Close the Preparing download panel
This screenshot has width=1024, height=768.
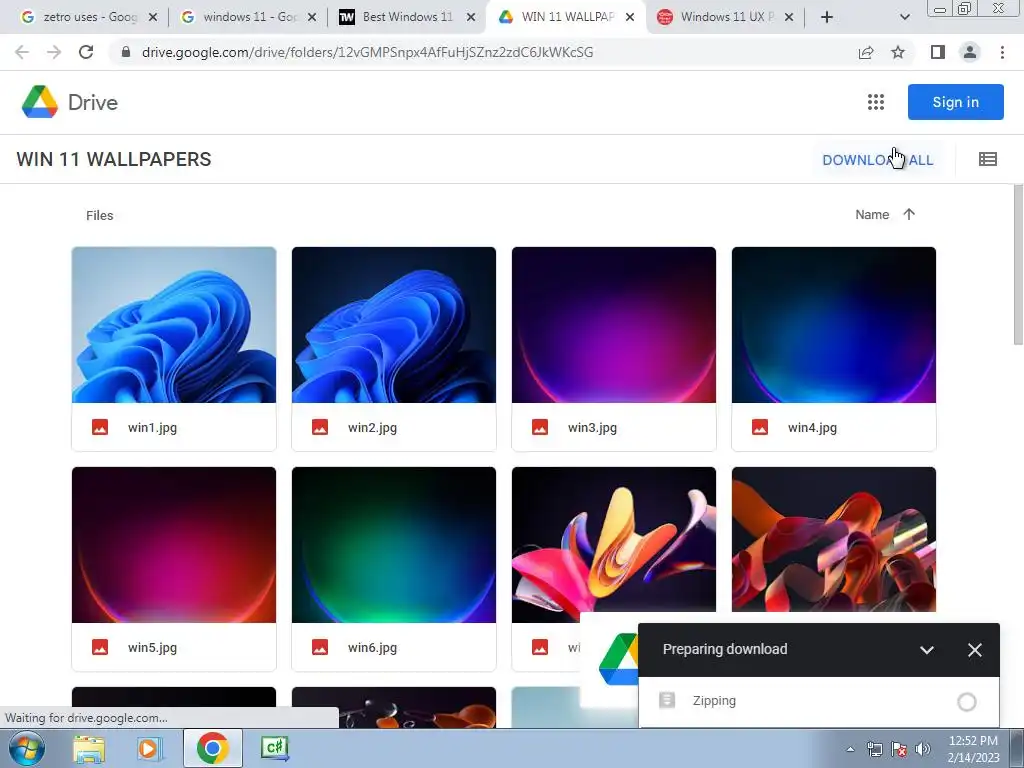tap(974, 650)
